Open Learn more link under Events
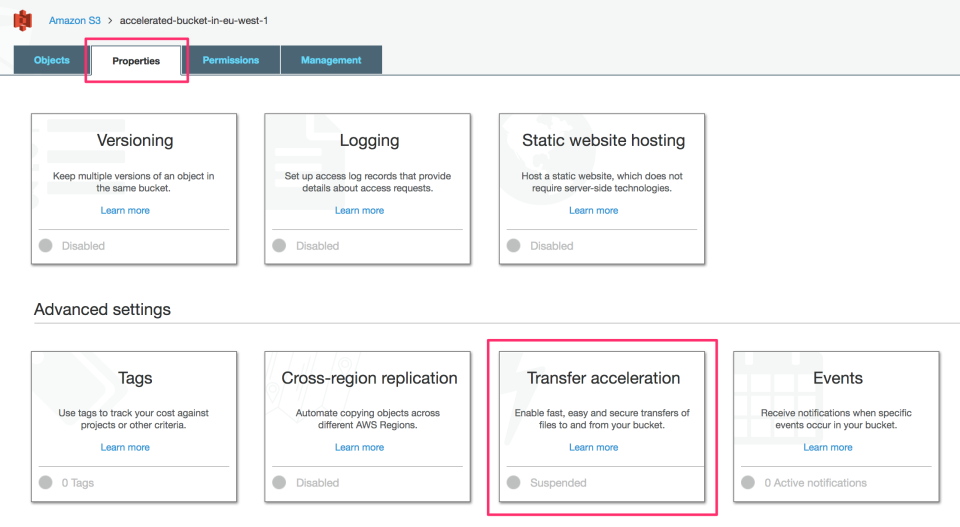The width and height of the screenshot is (960, 527). pyautogui.click(x=828, y=447)
